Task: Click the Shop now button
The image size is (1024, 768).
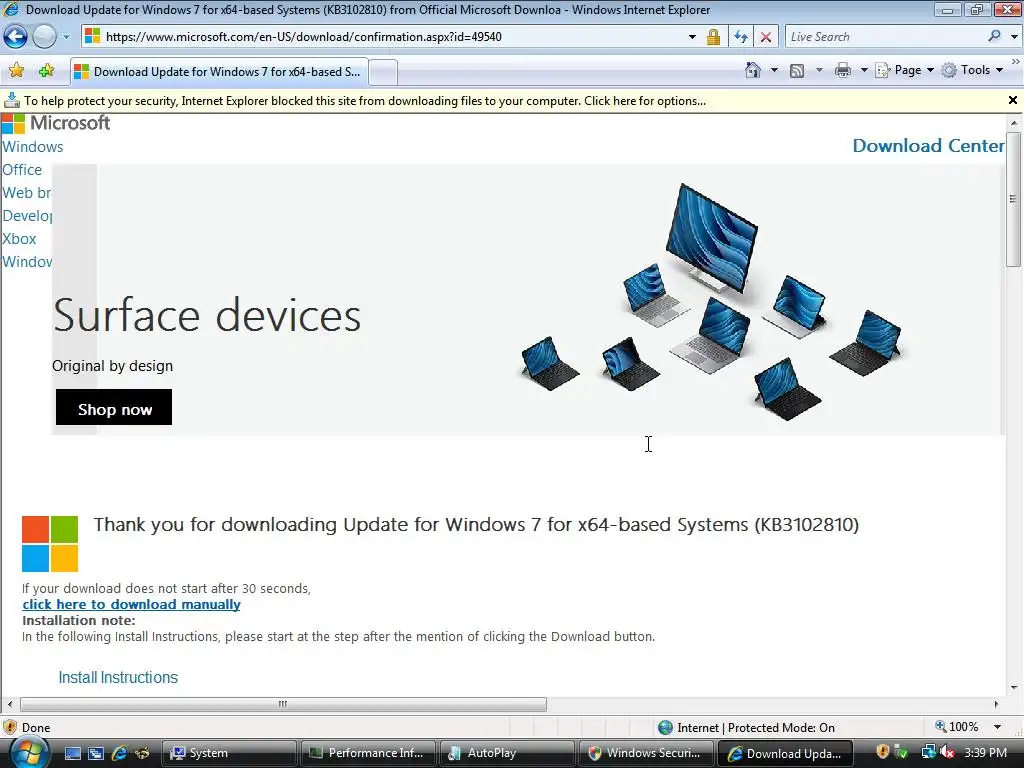Action: coord(114,408)
